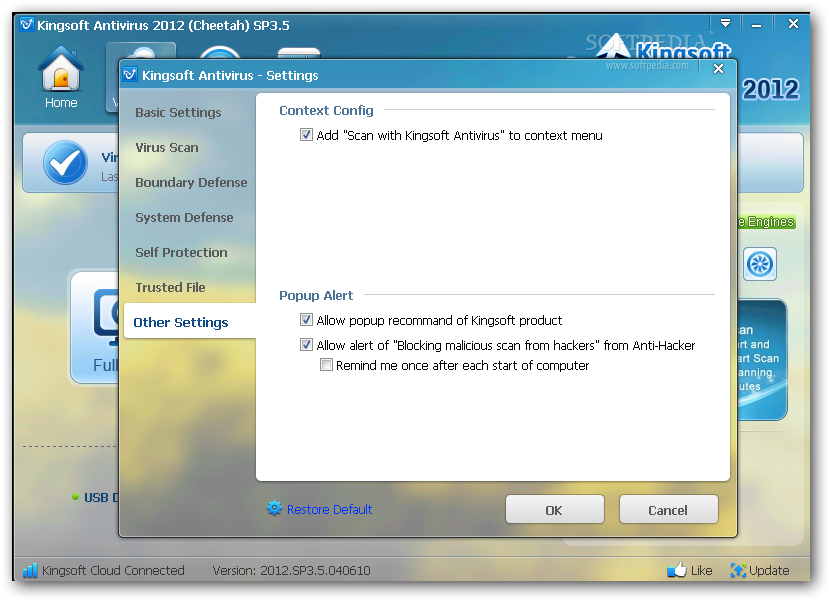
Task: Click the Update arrow icon
Action: (x=738, y=570)
